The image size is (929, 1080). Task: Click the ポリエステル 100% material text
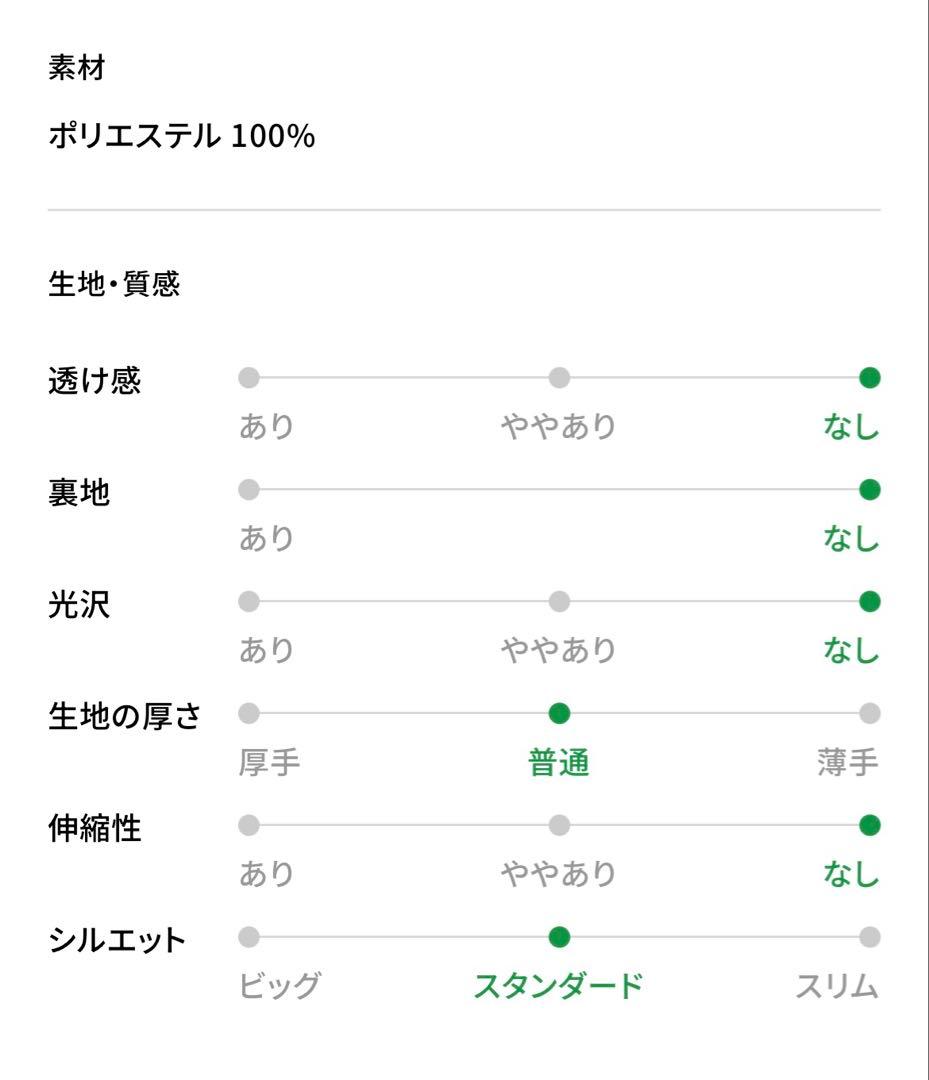pyautogui.click(x=182, y=136)
